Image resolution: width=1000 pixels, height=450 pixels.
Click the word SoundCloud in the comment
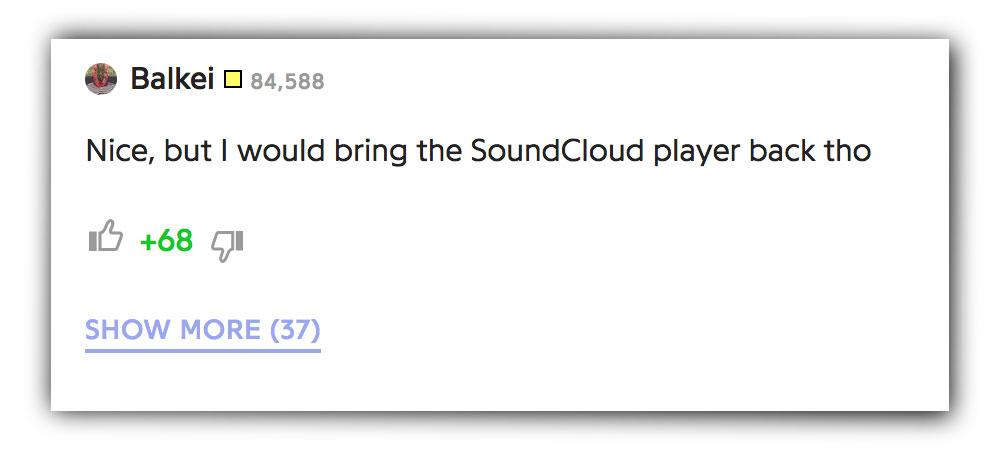pyautogui.click(x=557, y=151)
